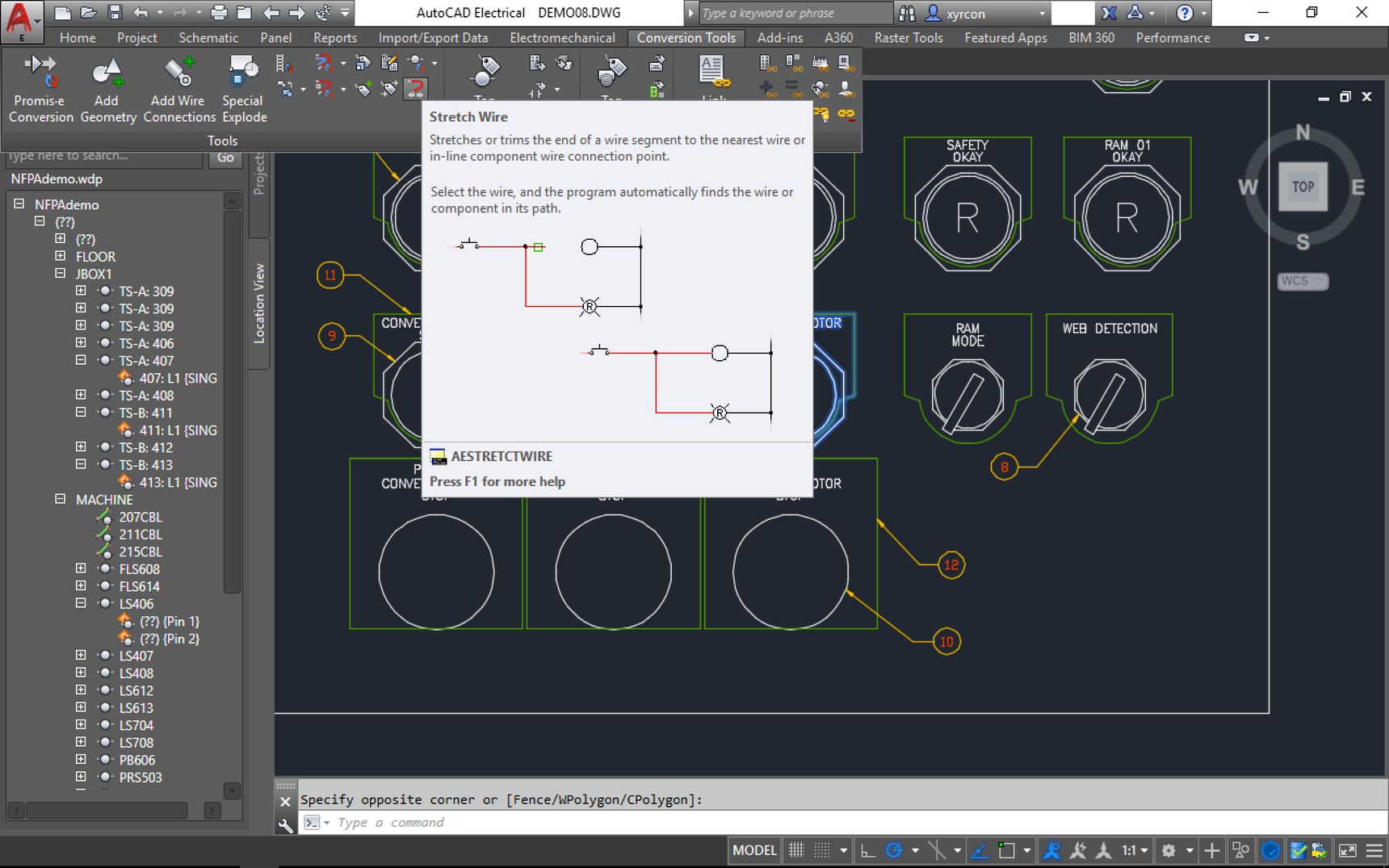Screen dimensions: 1389x868
Task: Expand the LS407 tree node
Action: click(x=81, y=656)
